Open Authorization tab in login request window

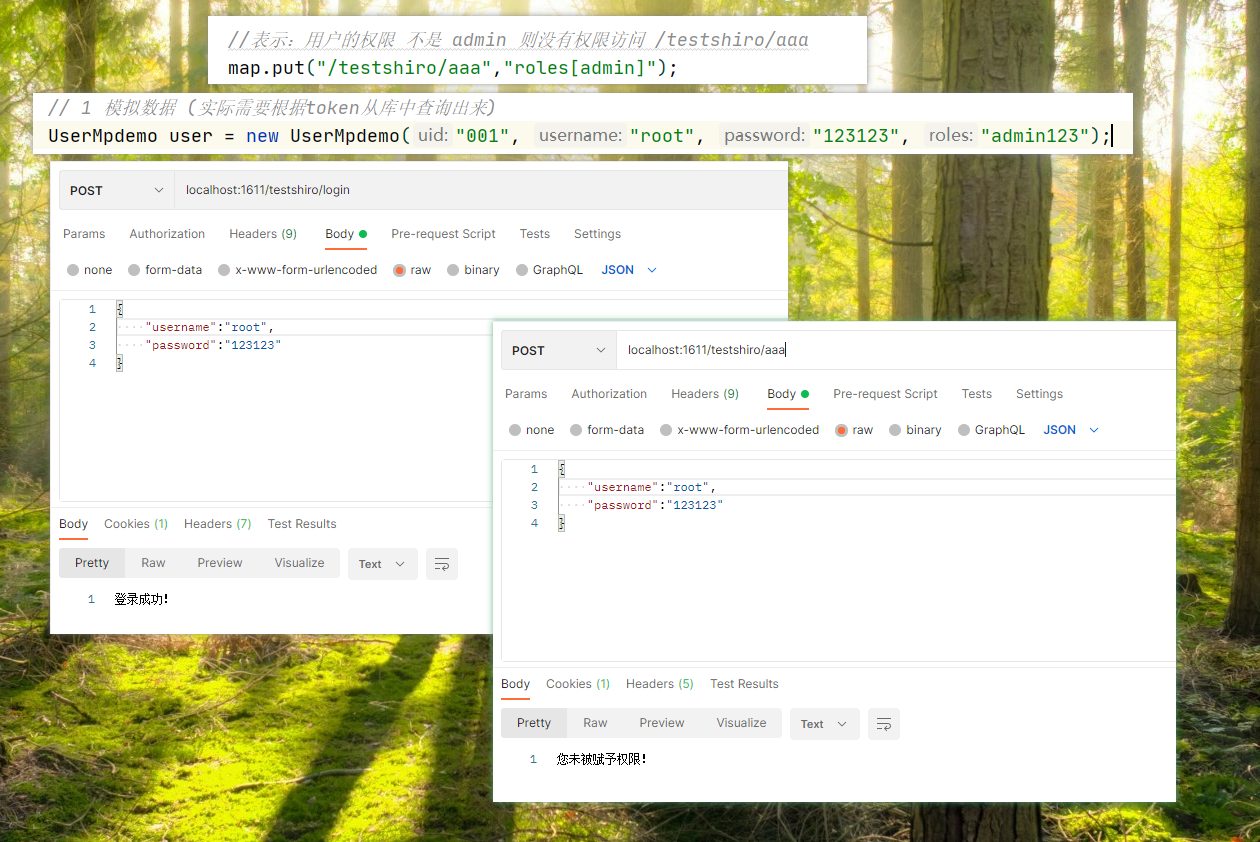coord(167,234)
